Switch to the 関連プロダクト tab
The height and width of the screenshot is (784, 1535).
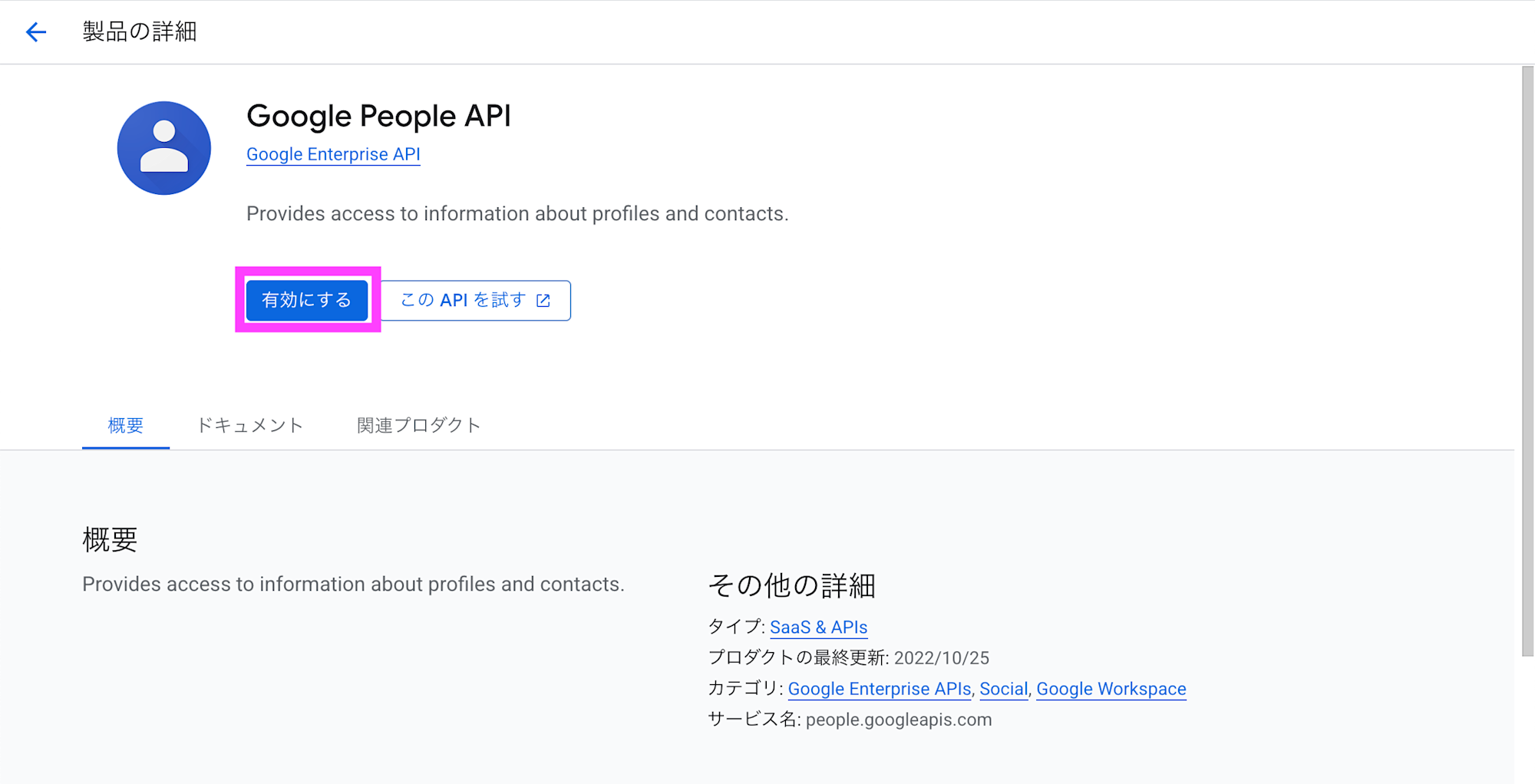[419, 425]
